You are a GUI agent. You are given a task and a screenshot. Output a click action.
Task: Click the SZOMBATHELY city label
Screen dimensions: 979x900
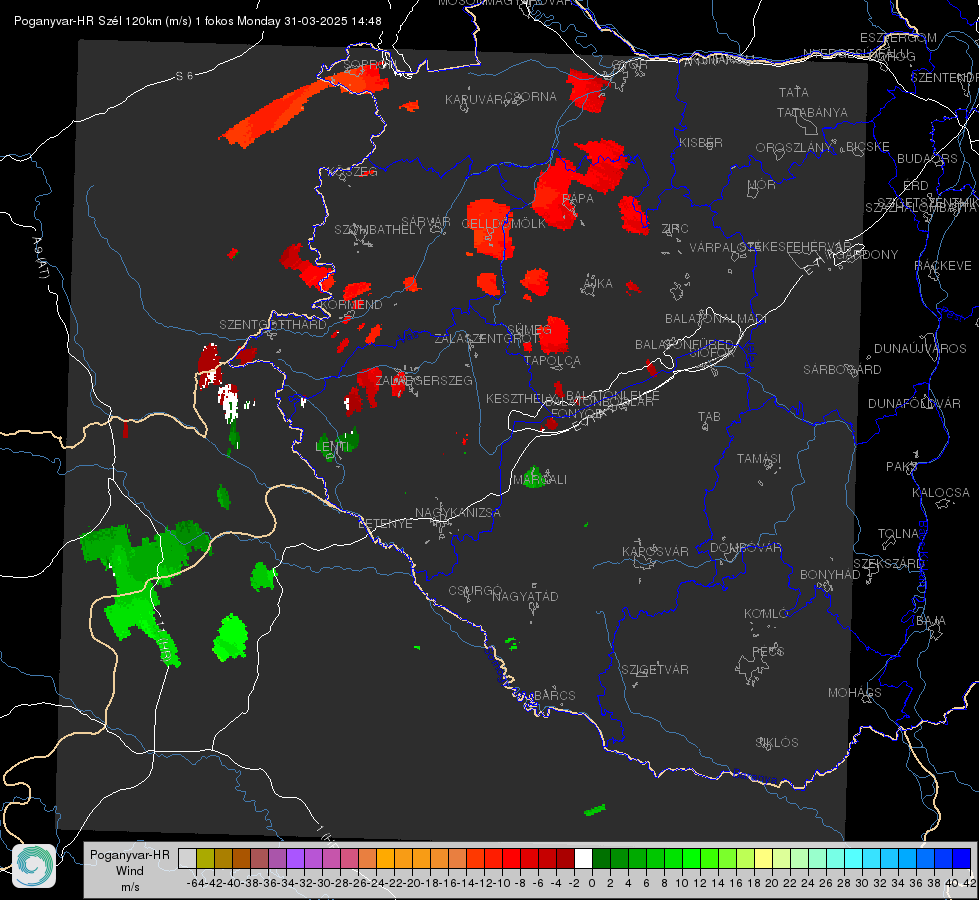(x=379, y=230)
